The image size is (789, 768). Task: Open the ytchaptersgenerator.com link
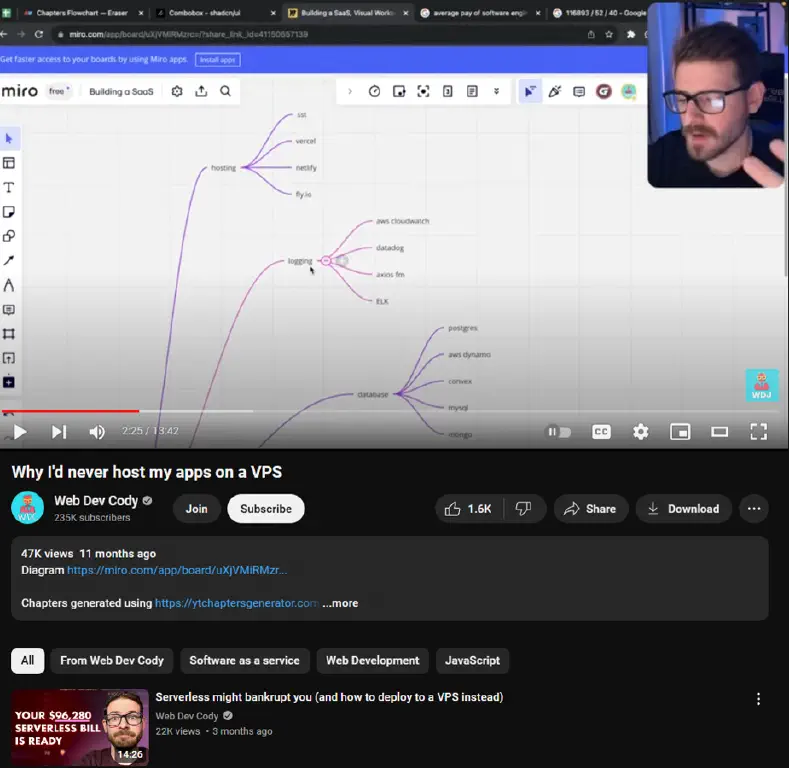tap(236, 603)
